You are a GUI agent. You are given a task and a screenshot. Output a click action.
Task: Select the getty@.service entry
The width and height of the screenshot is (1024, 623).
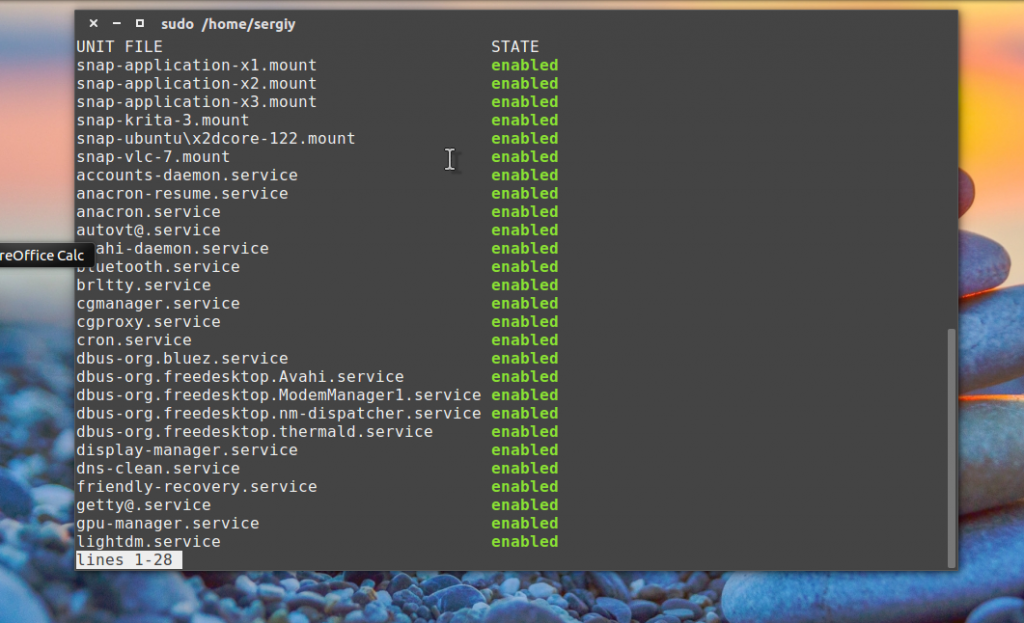point(143,504)
